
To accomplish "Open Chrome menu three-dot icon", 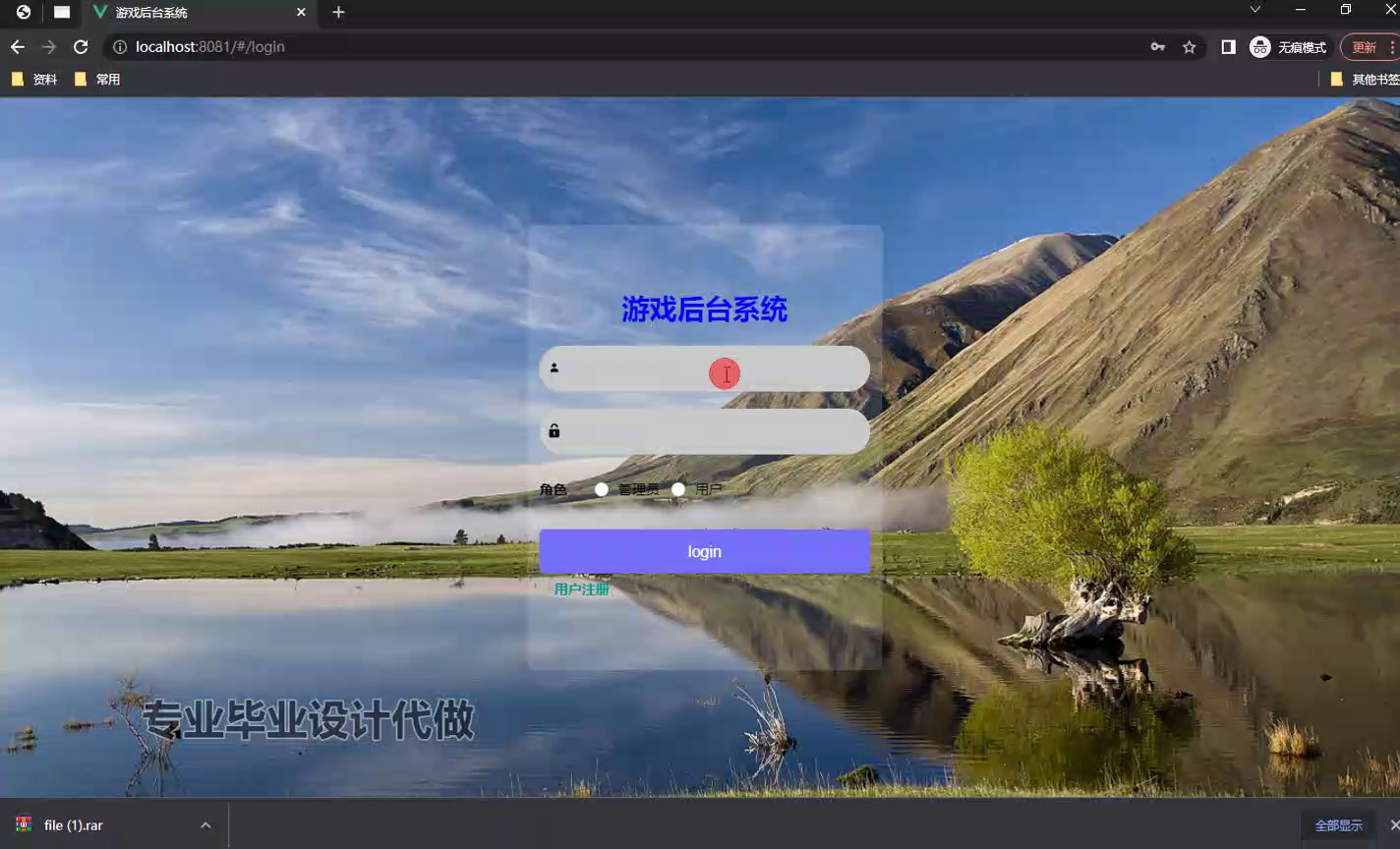I will click(1392, 47).
